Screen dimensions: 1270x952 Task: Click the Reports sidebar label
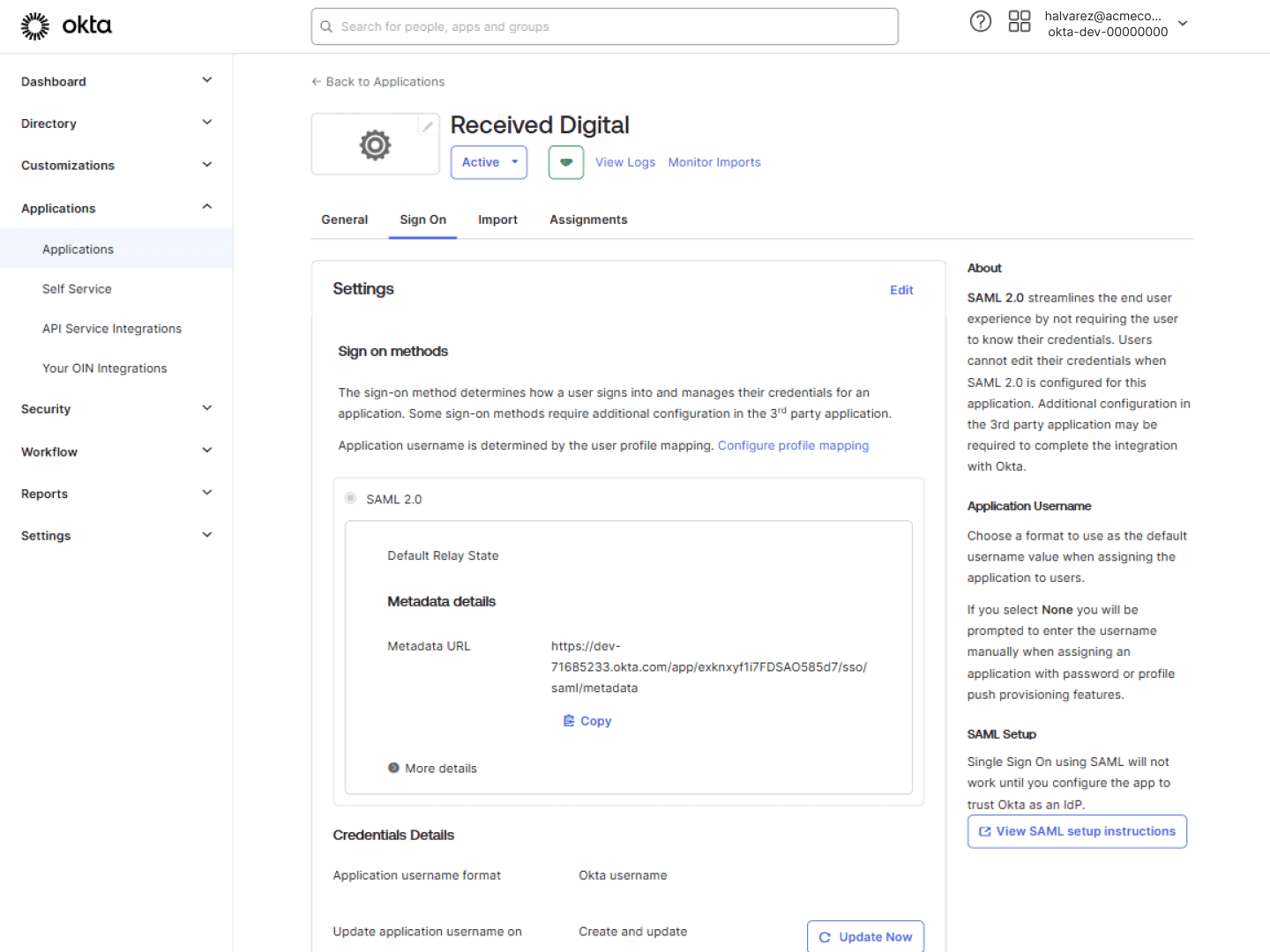pyautogui.click(x=44, y=494)
